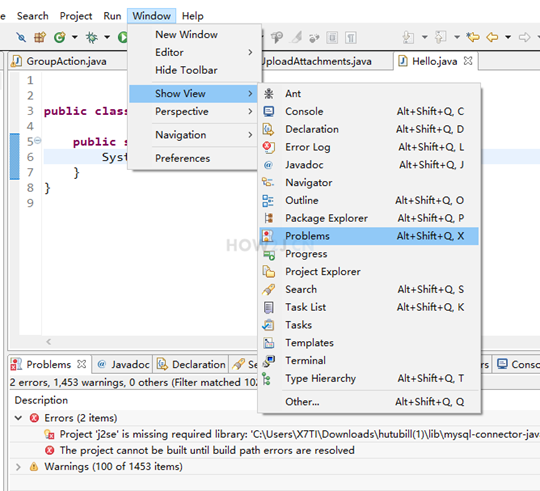Open the Previous Annotation dropdown arrow
The image size is (540, 491).
tap(457, 37)
